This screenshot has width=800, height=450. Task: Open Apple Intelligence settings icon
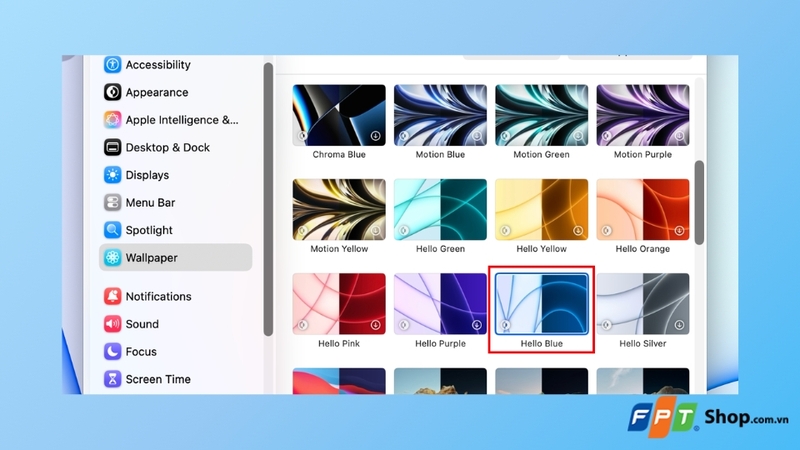coord(112,119)
